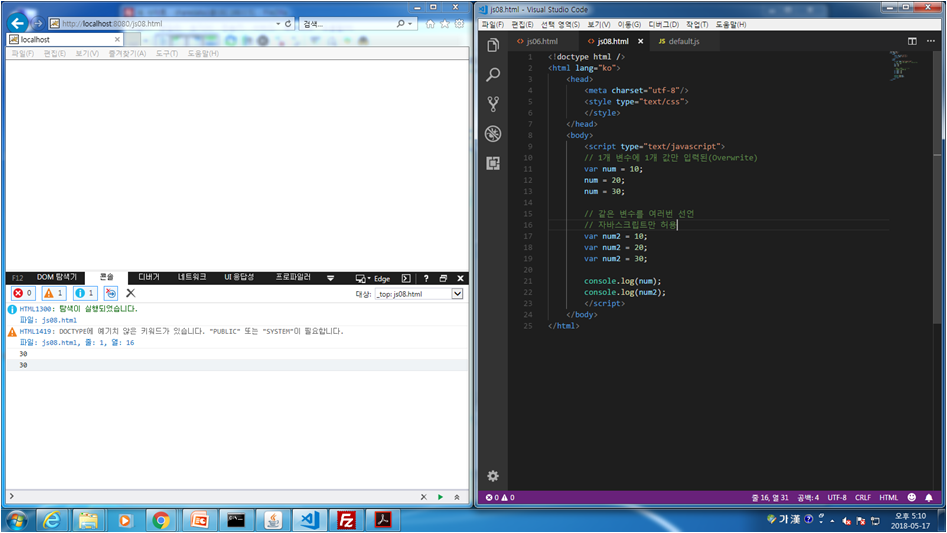Screen dimensions: 947x533
Task: Open the editor More Actions ellipsis
Action: (931, 41)
